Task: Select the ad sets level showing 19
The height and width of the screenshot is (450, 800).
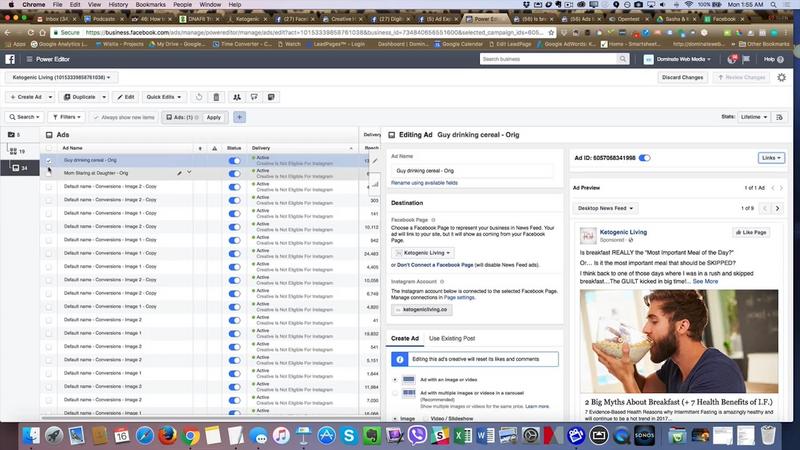Action: (17, 151)
